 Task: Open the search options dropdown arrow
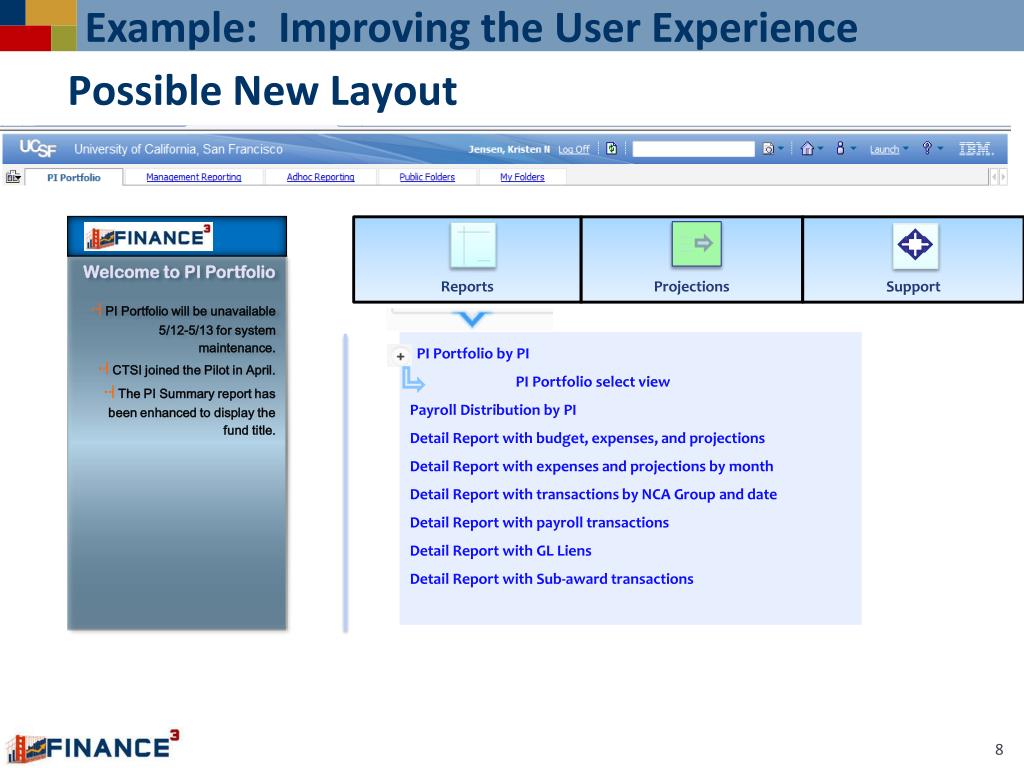tap(780, 149)
